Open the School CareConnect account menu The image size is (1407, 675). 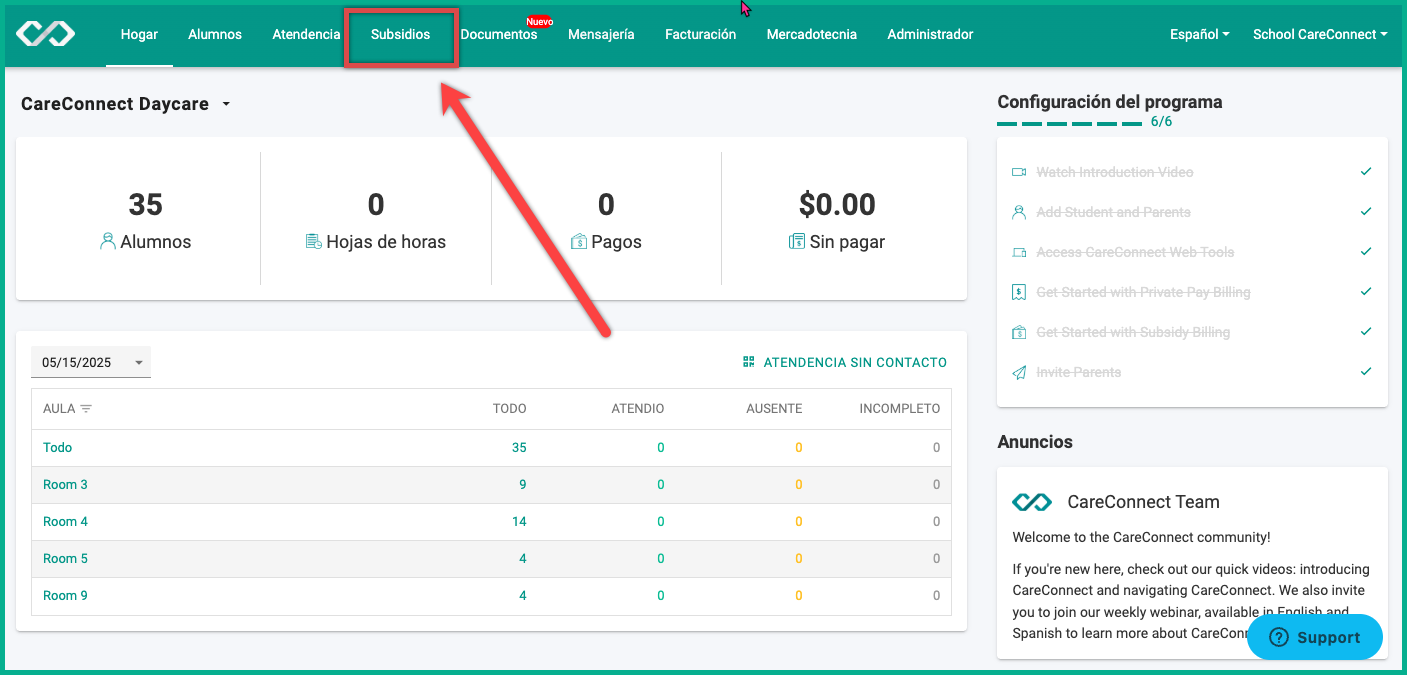[x=1320, y=34]
